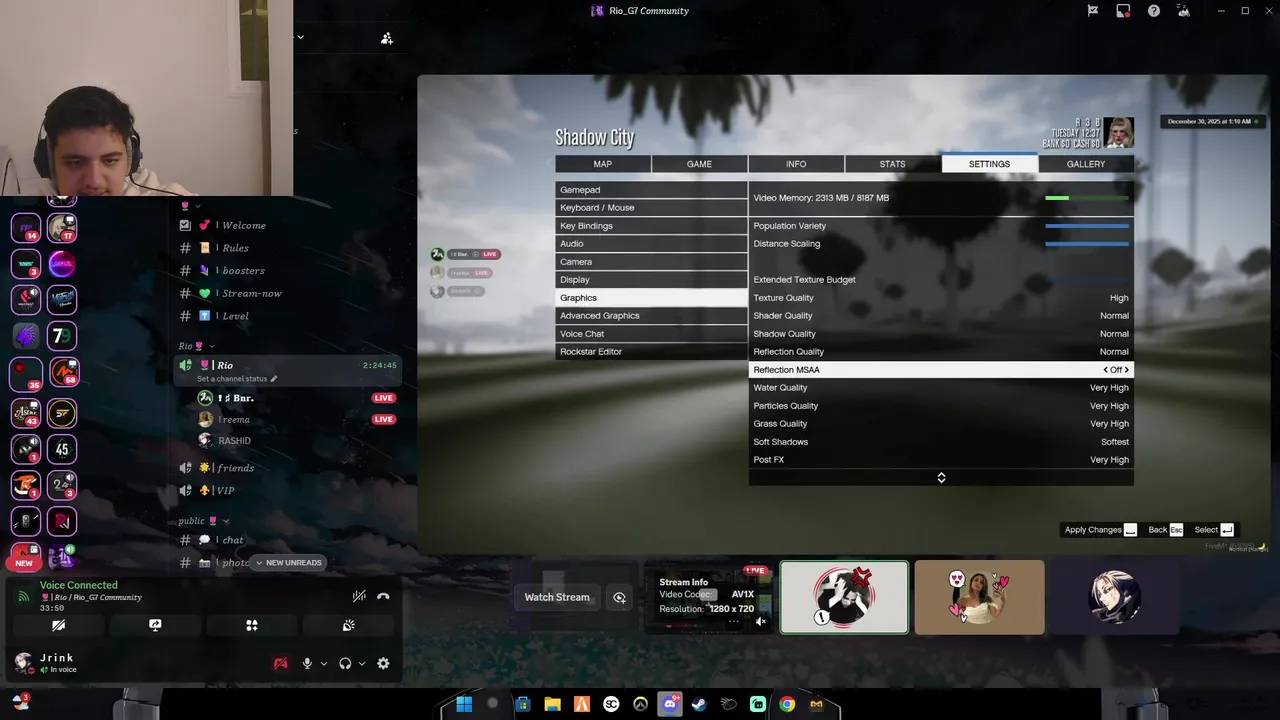This screenshot has width=1280, height=720.
Task: Join the VIP voice channel
Action: click(x=225, y=491)
